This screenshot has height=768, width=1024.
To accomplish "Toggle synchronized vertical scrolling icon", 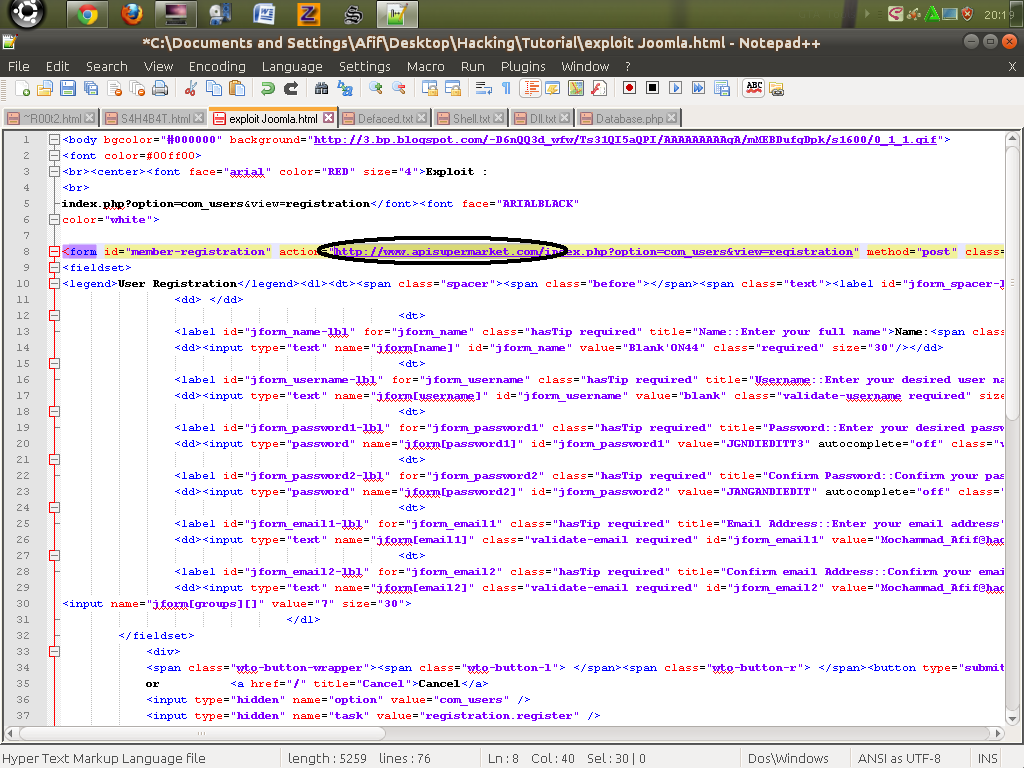I will pyautogui.click(x=429, y=89).
